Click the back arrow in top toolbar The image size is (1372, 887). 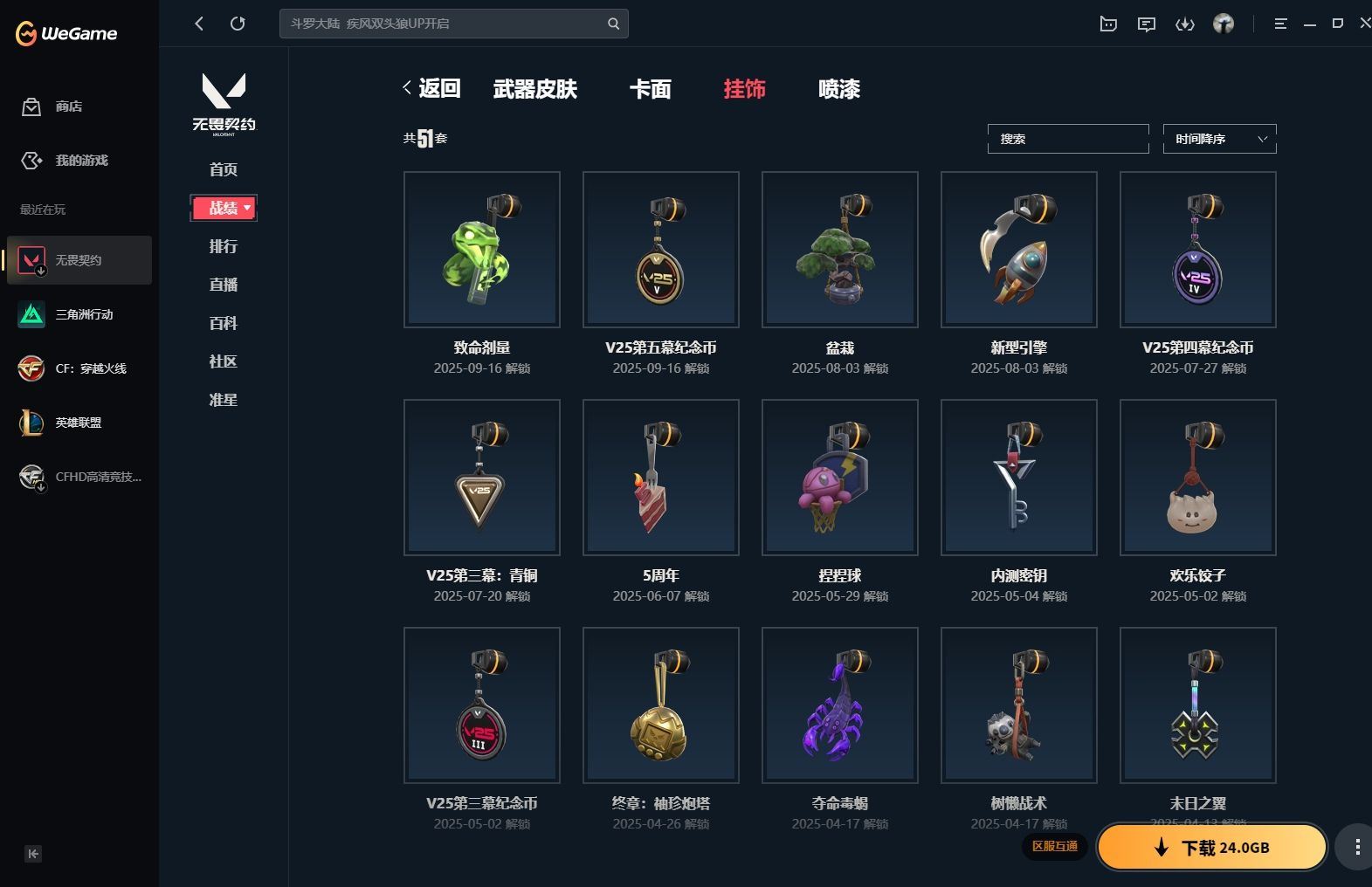199,24
